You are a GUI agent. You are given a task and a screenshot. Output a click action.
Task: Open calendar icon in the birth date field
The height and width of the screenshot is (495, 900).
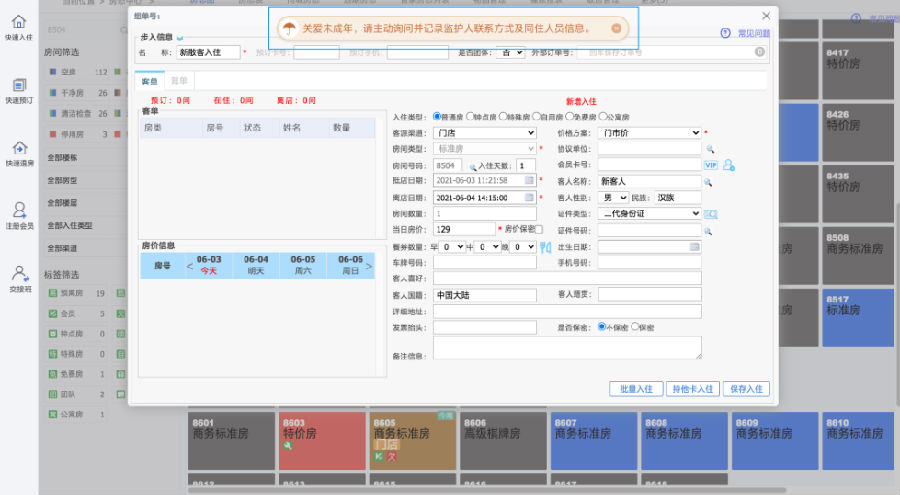[694, 247]
